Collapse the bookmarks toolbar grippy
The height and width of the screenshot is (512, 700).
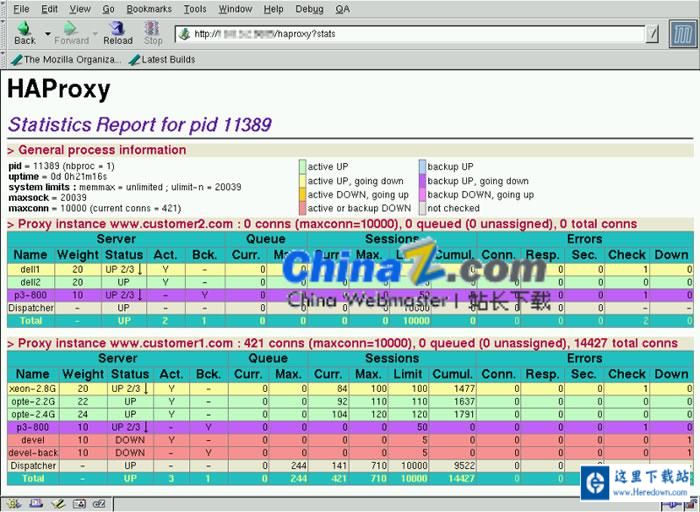3,59
